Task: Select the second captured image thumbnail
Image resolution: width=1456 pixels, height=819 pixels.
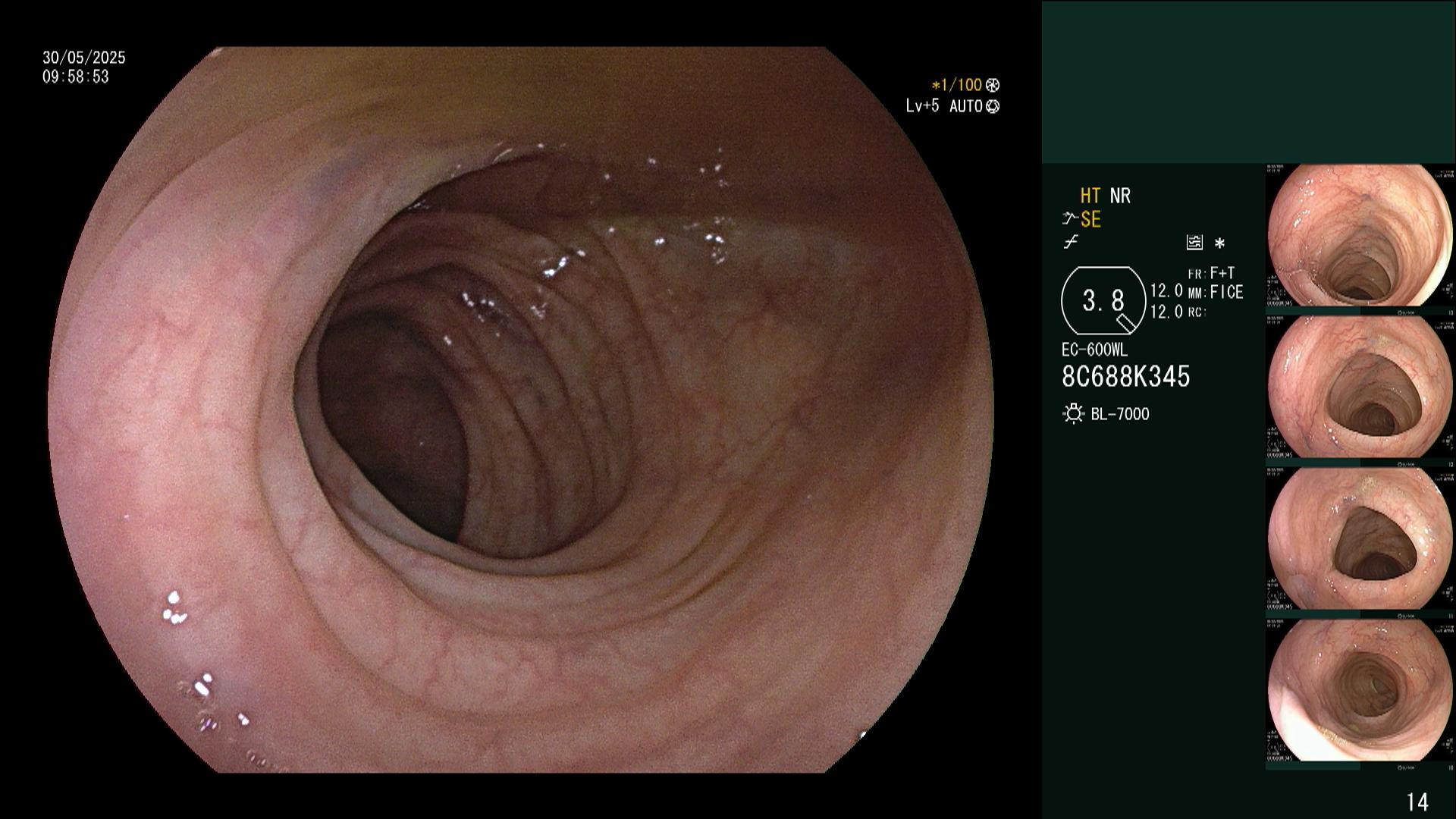Action: coord(1360,388)
